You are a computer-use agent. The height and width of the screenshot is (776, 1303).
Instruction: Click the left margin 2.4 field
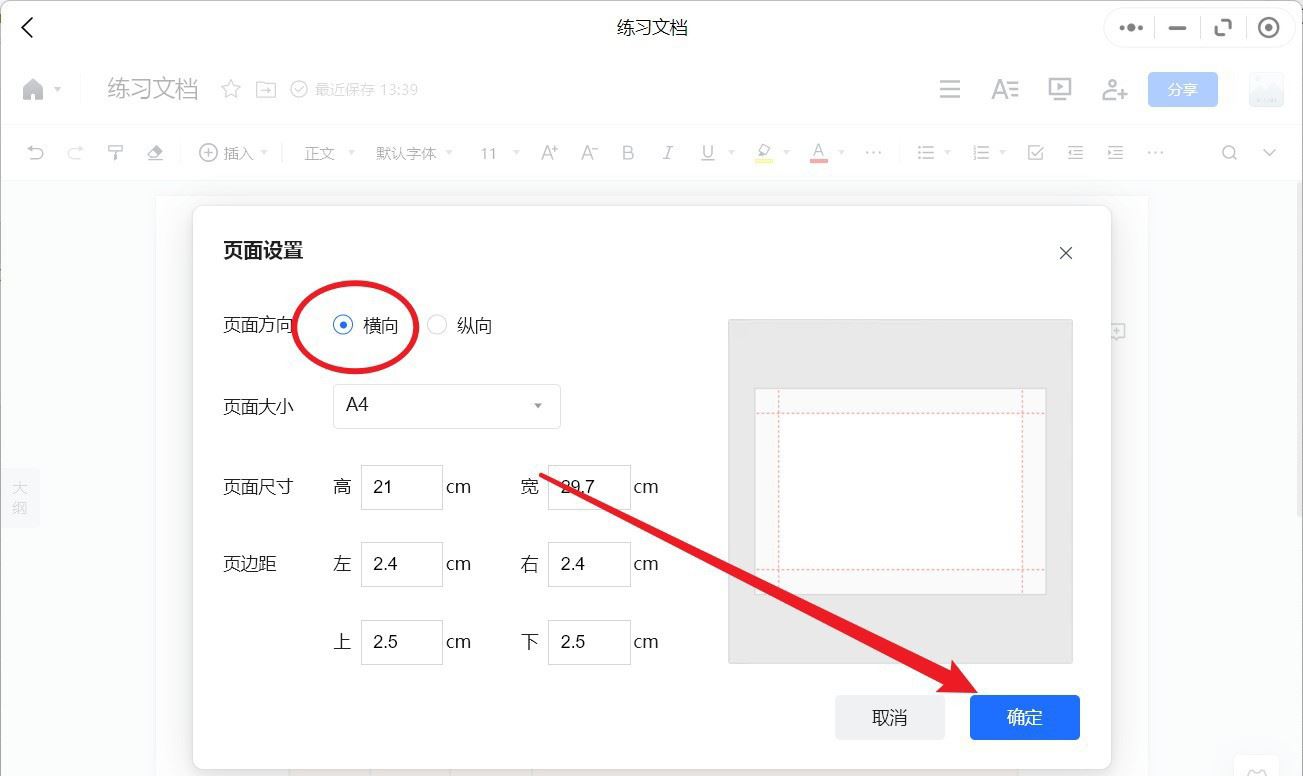pyautogui.click(x=402, y=564)
